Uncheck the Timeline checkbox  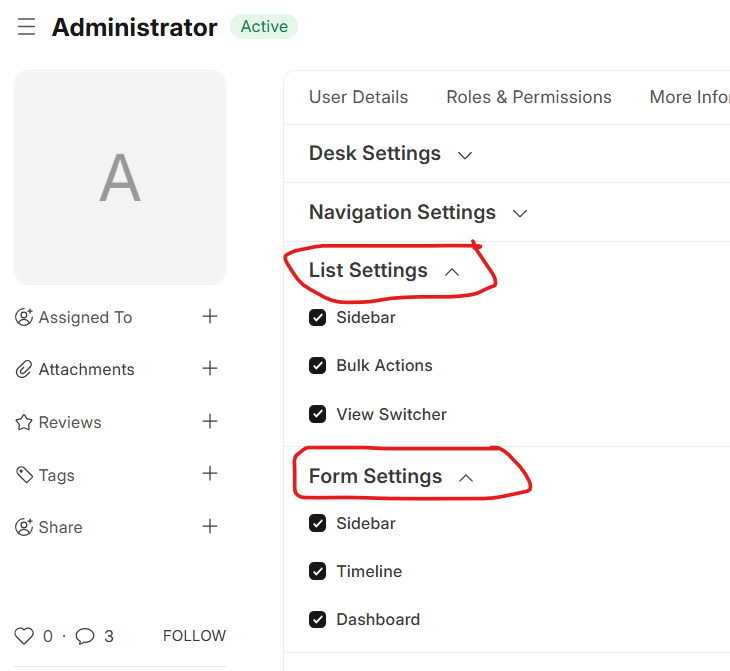[318, 572]
